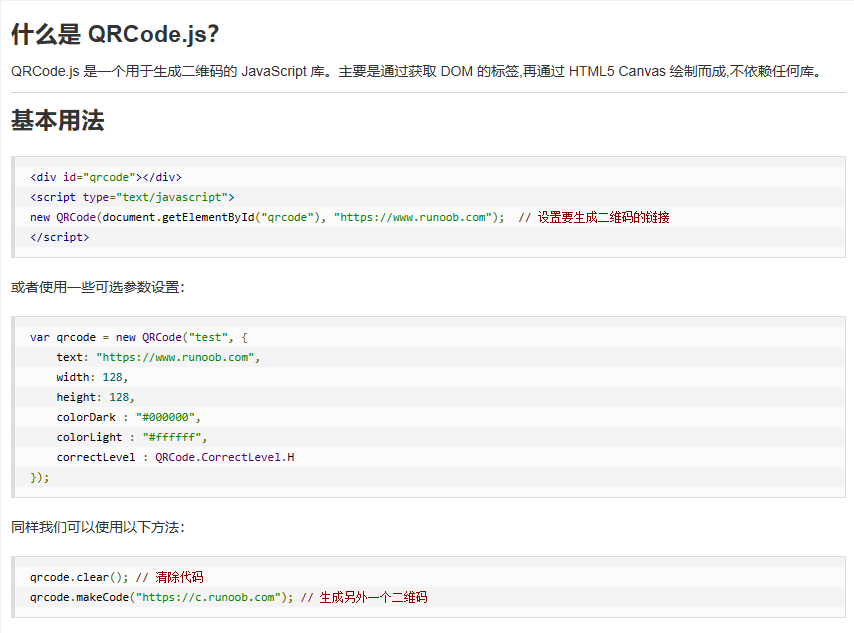Click the colorDark "#000000" value

[171, 417]
